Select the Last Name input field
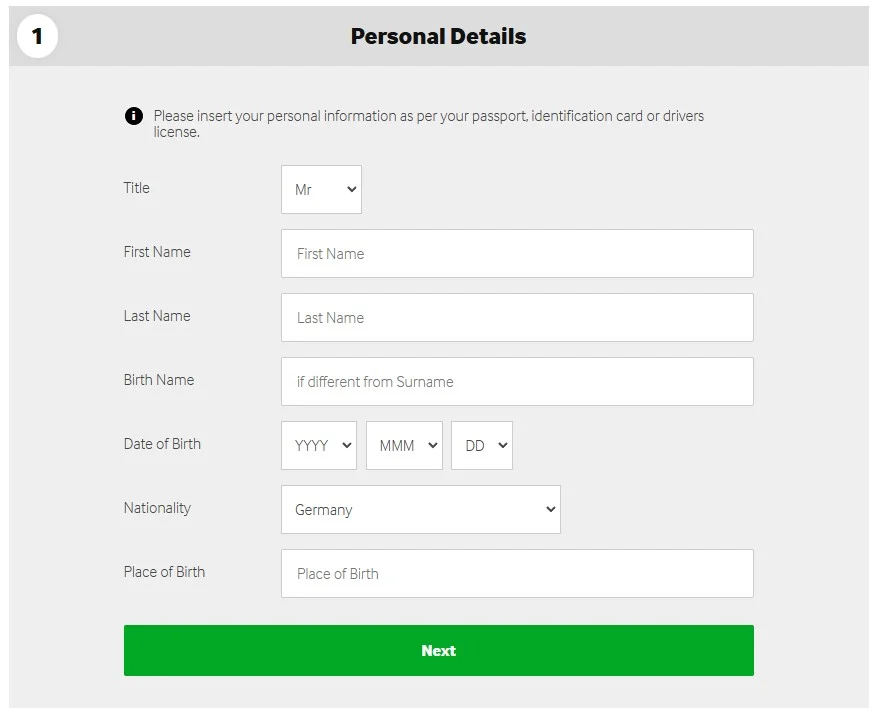 [517, 317]
